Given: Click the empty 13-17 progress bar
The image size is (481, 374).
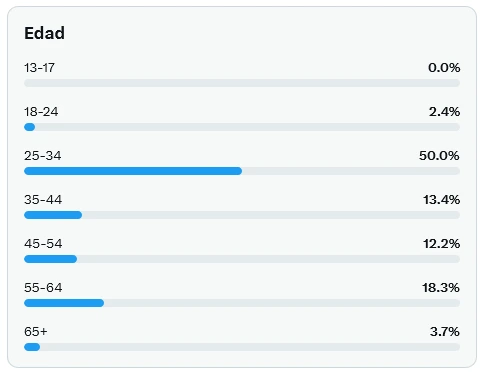Looking at the screenshot, I should (x=242, y=83).
